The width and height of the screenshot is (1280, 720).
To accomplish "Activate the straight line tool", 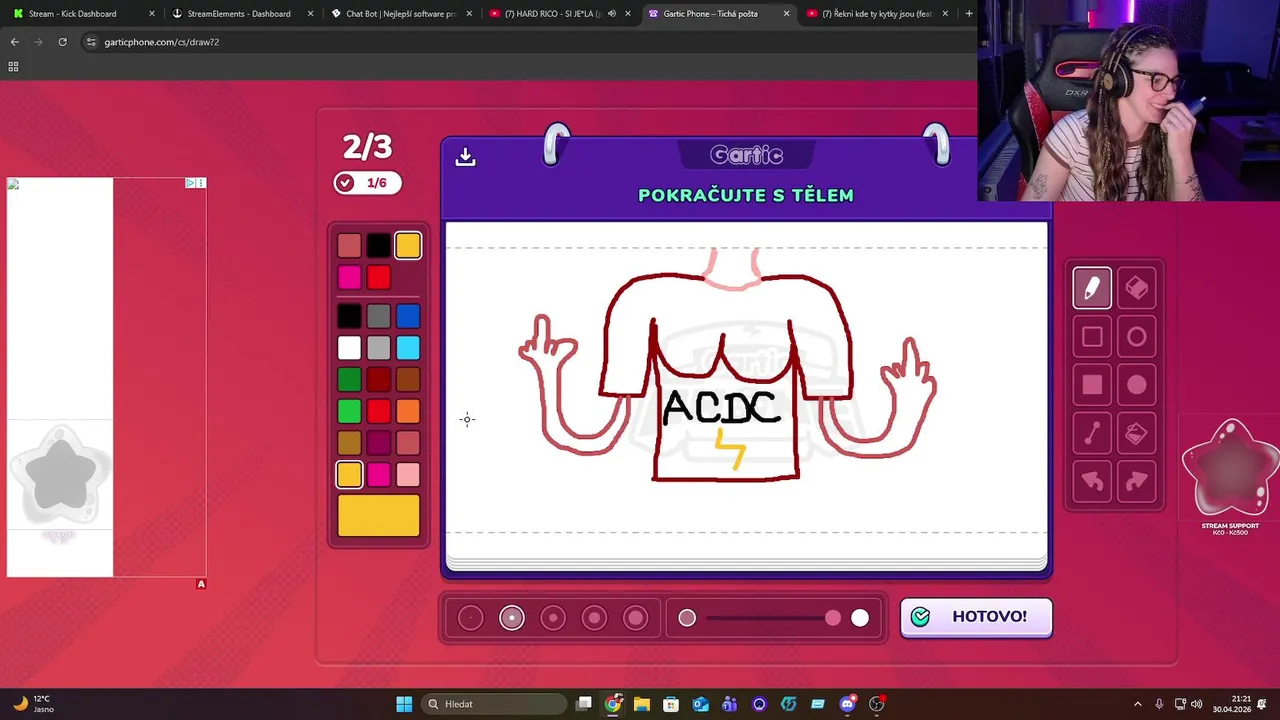I will pos(1092,433).
